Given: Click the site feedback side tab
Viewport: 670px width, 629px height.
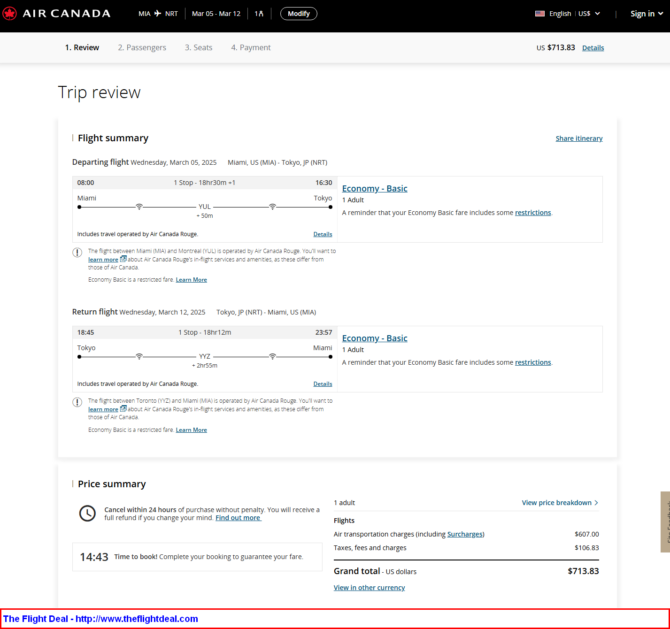Looking at the screenshot, I should (x=665, y=522).
